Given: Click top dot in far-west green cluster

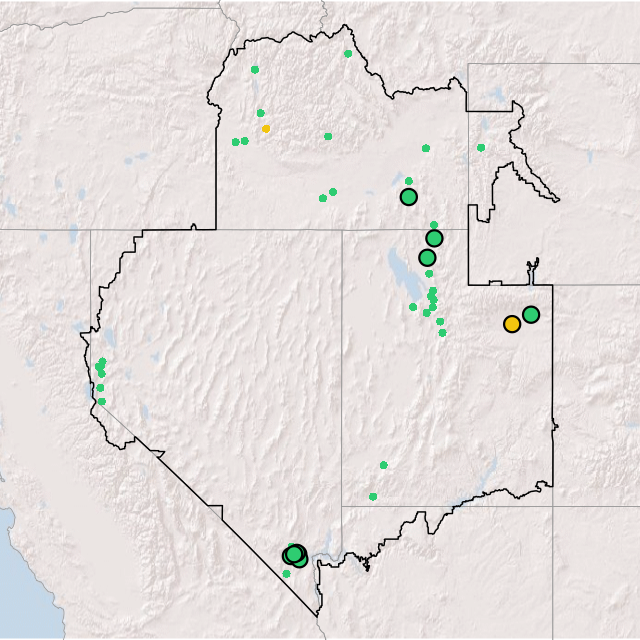Looking at the screenshot, I should click(102, 361).
